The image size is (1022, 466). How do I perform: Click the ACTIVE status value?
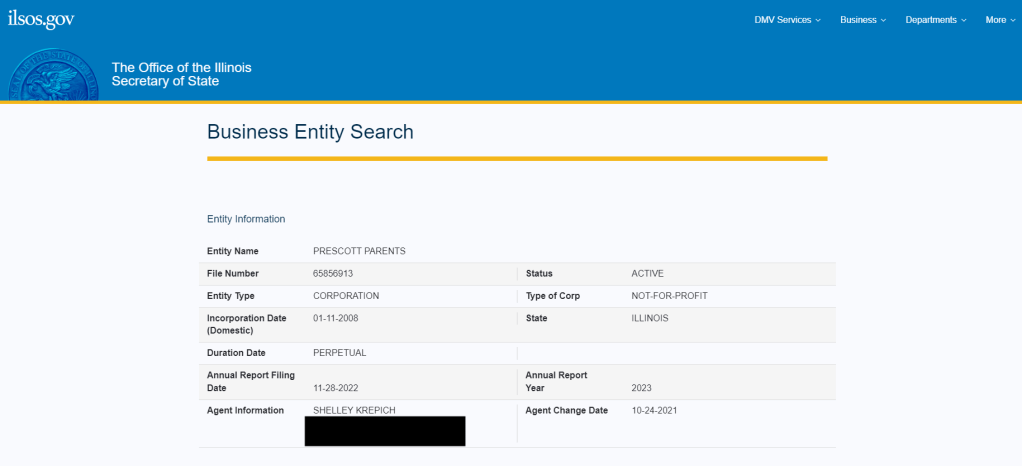(x=647, y=273)
